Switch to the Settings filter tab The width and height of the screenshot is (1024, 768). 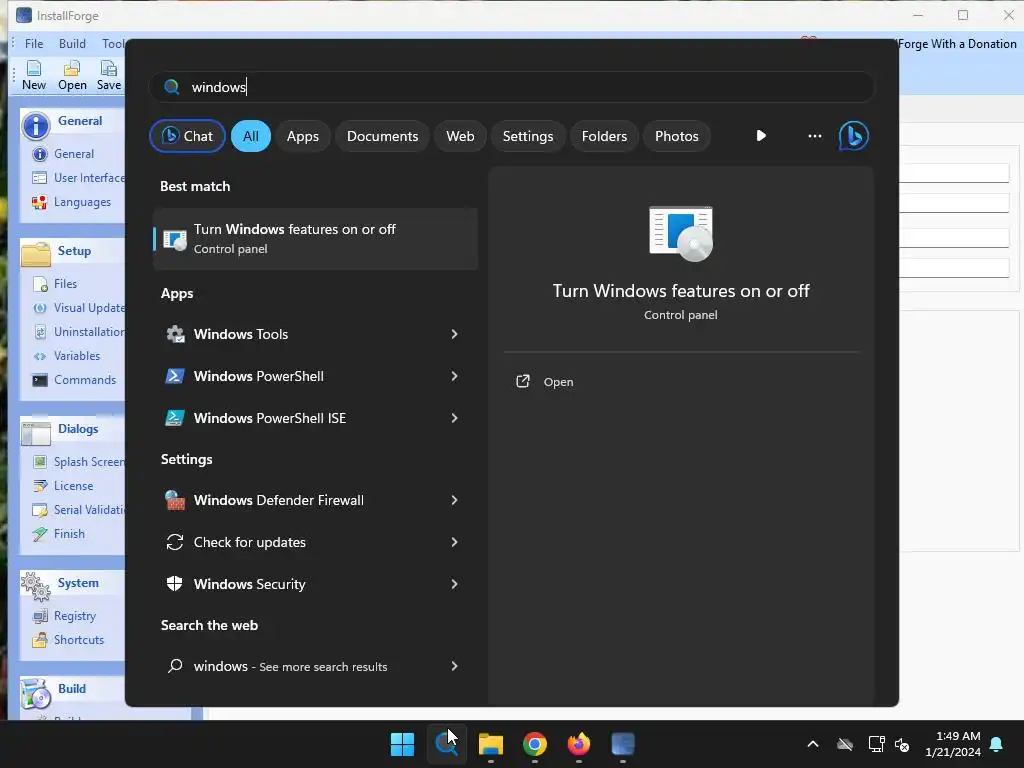pos(528,136)
